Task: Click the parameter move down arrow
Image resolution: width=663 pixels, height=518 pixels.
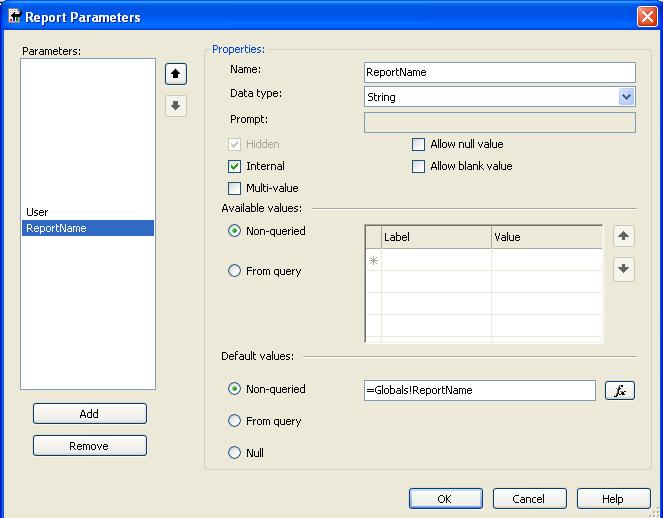Action: pos(176,106)
